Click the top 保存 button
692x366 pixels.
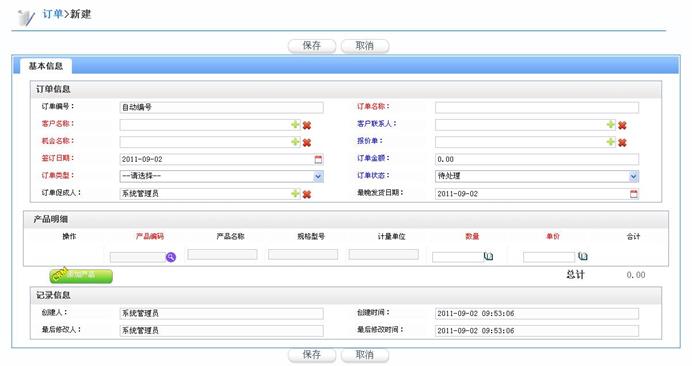pos(312,46)
